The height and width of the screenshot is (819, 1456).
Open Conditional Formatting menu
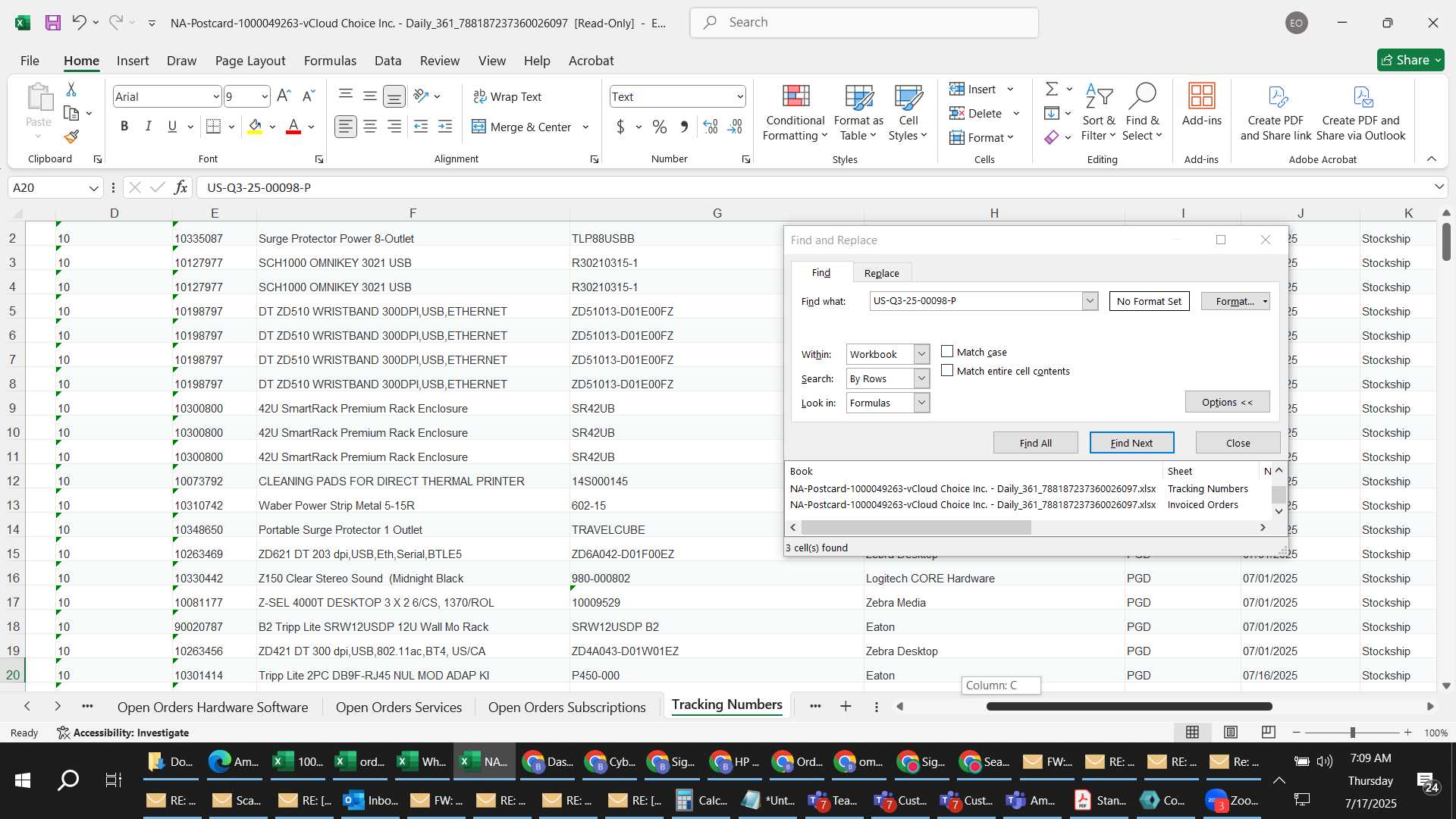795,113
